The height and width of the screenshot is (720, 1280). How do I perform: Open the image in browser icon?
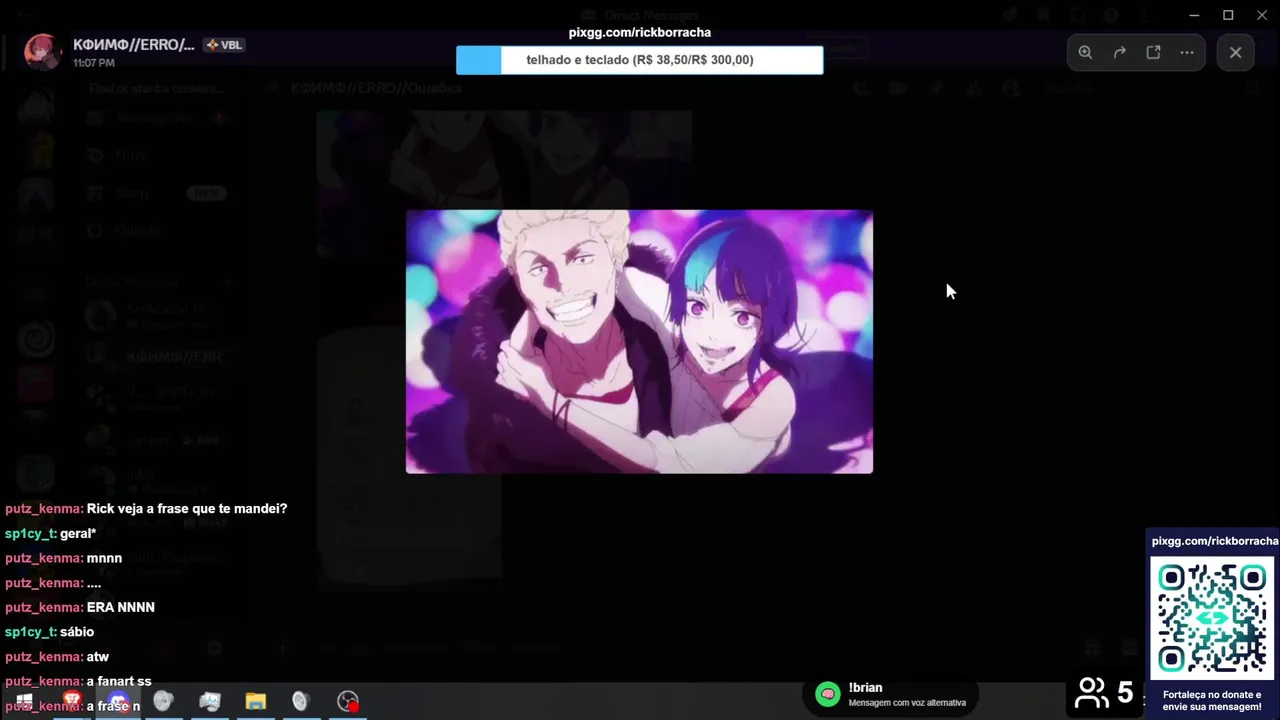point(1153,52)
